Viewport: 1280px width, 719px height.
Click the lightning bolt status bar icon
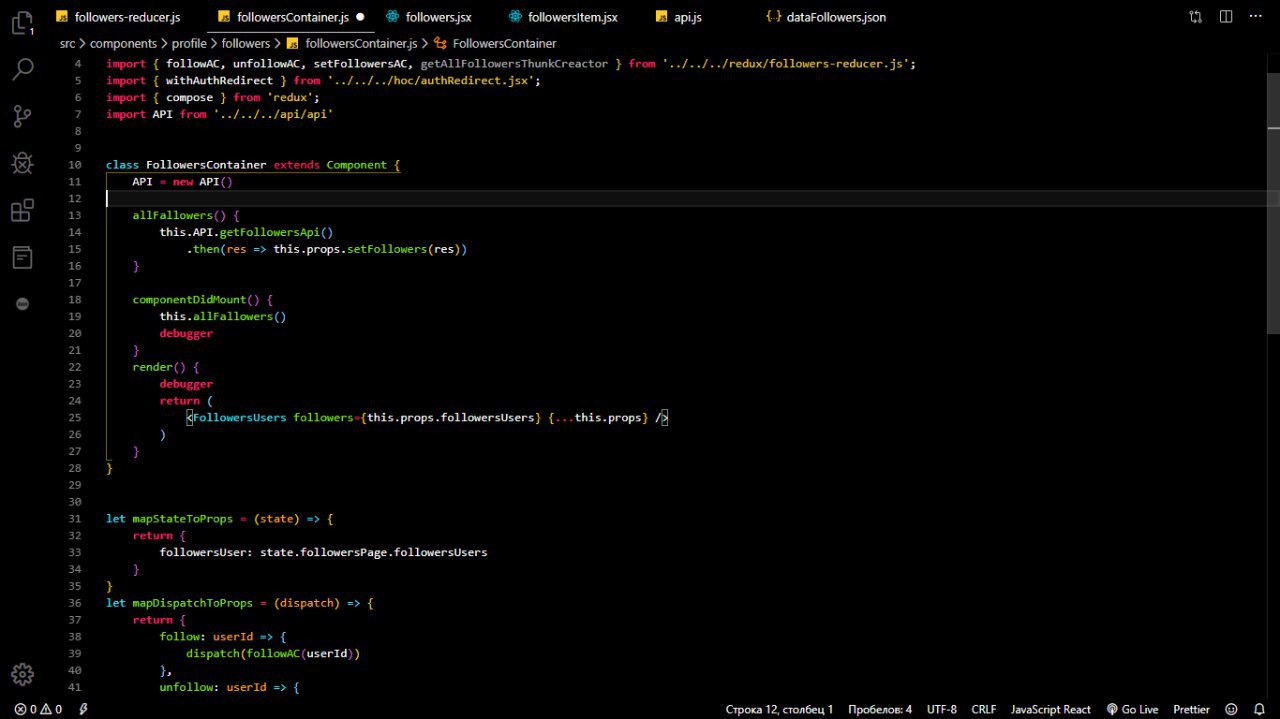(x=83, y=709)
